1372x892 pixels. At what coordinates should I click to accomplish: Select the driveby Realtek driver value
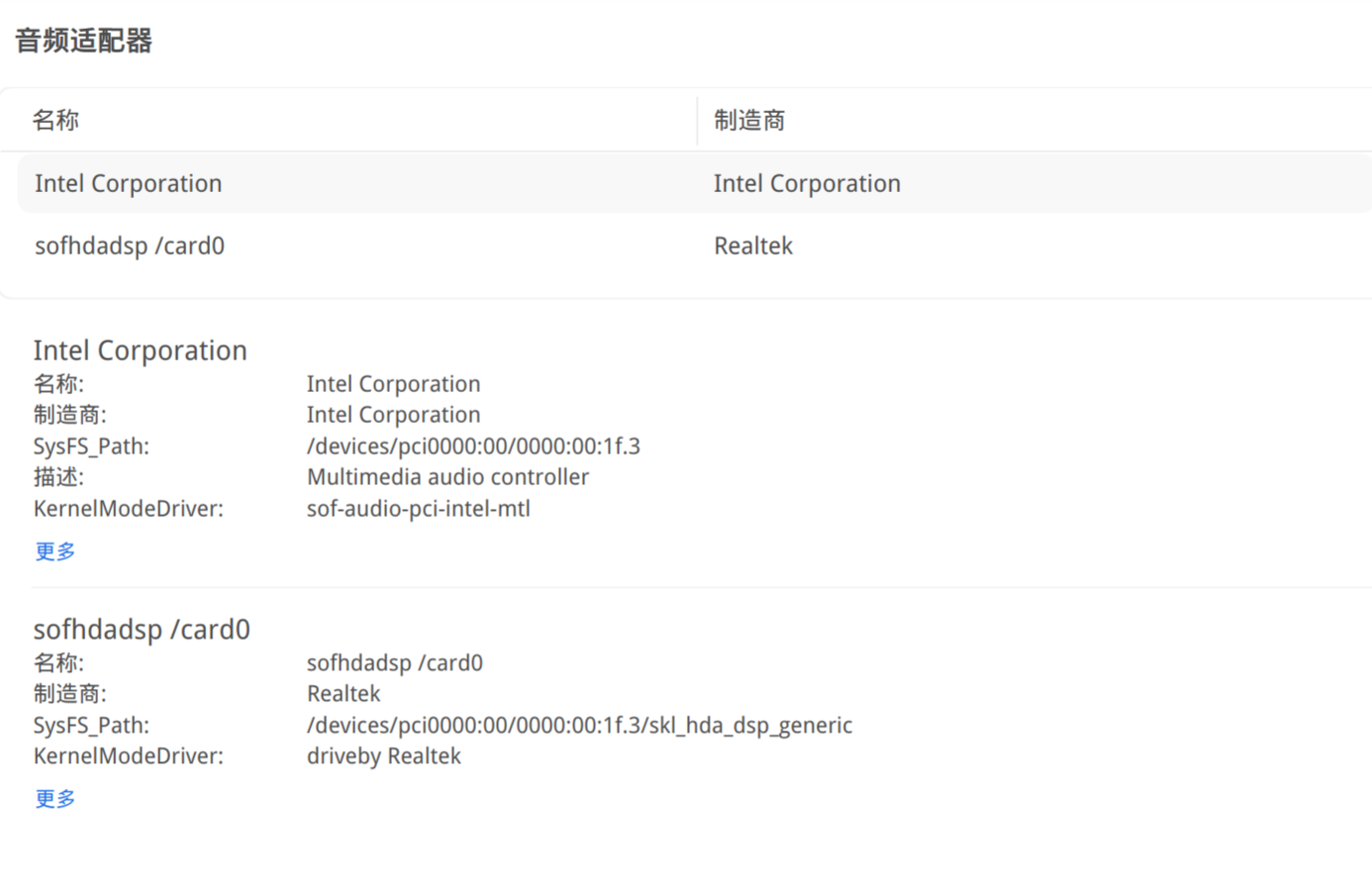click(x=384, y=756)
